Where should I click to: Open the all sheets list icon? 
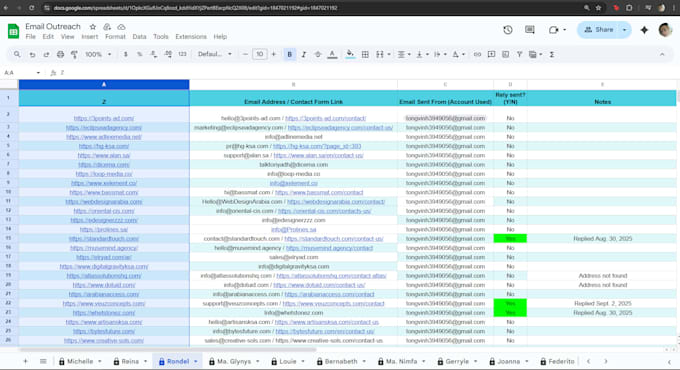(43, 361)
